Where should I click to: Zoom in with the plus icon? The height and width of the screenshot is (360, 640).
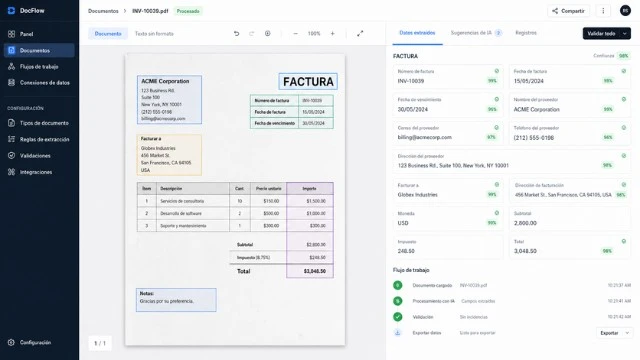pyautogui.click(x=333, y=33)
